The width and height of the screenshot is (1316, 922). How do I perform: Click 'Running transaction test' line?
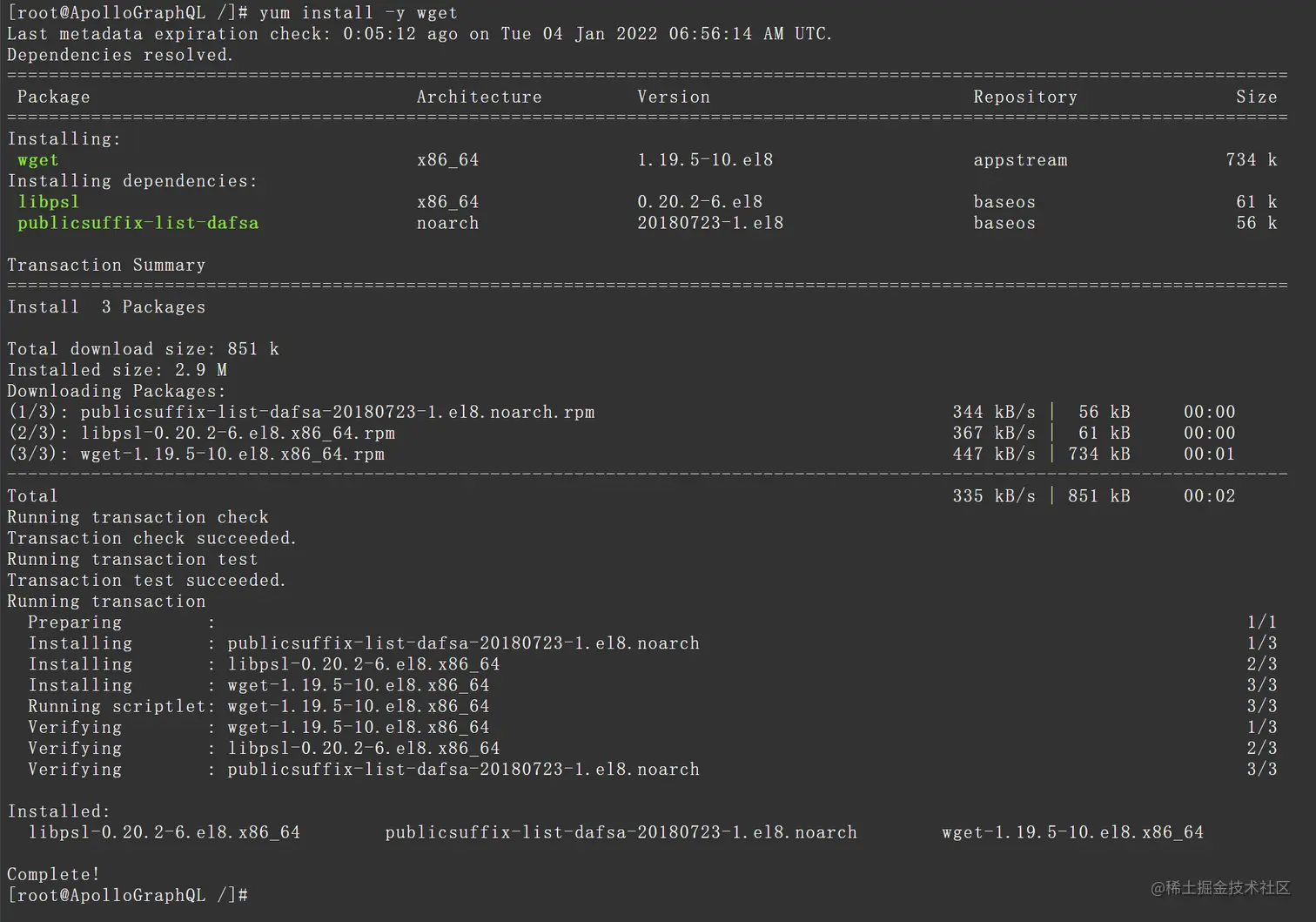[x=132, y=559]
